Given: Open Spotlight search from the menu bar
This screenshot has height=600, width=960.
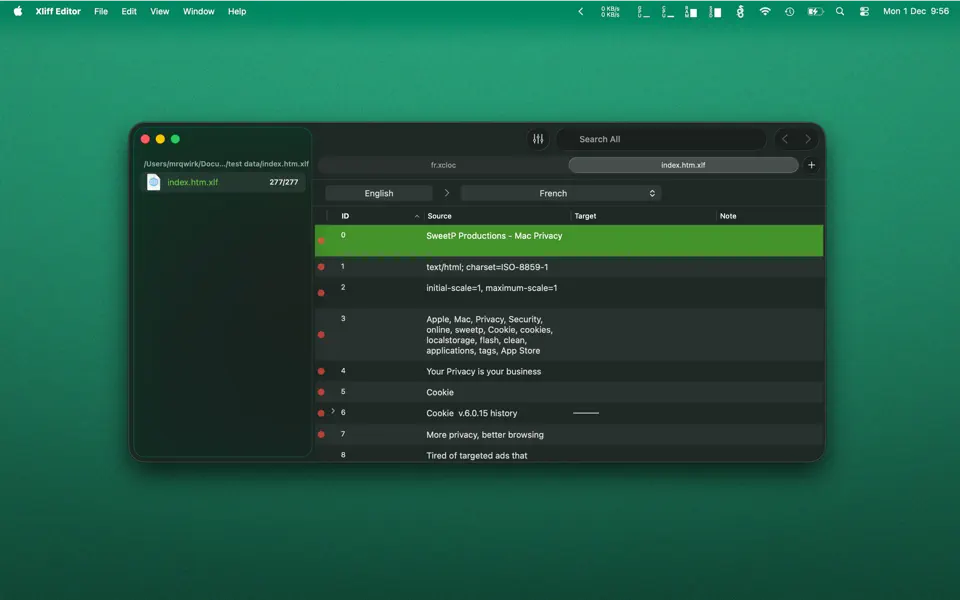Looking at the screenshot, I should [x=840, y=11].
